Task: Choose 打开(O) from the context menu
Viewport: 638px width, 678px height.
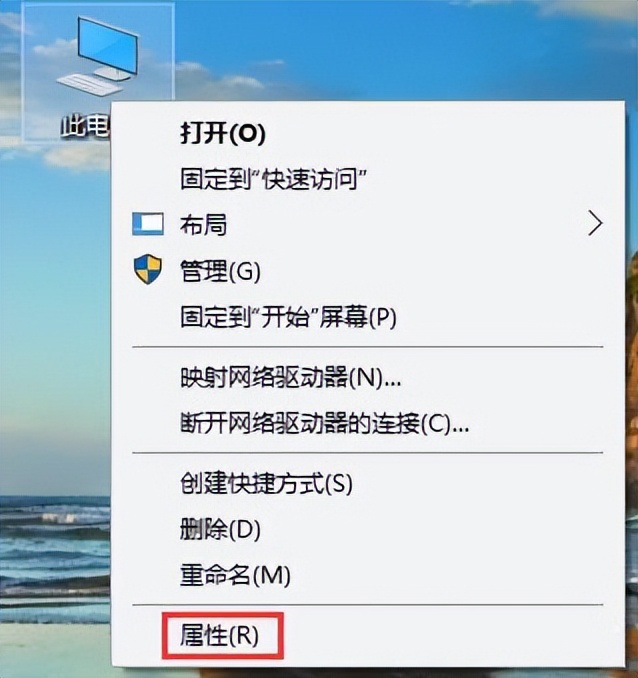Action: (x=223, y=133)
